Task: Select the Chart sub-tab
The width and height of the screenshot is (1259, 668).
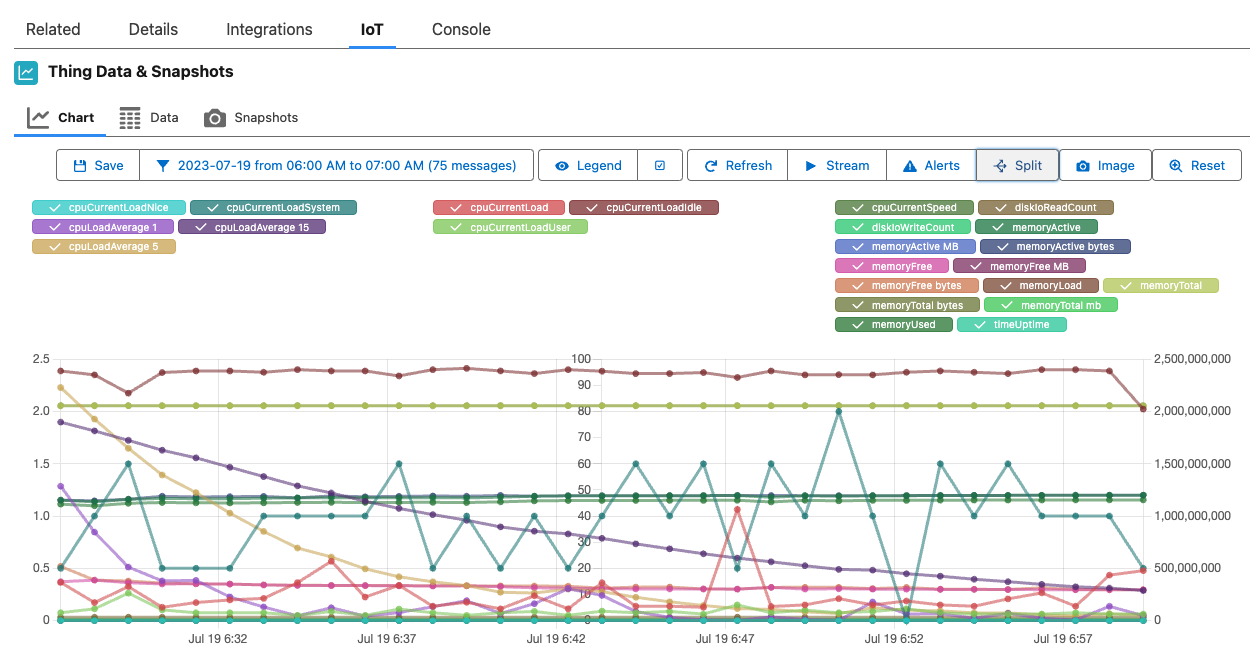Action: 60,118
